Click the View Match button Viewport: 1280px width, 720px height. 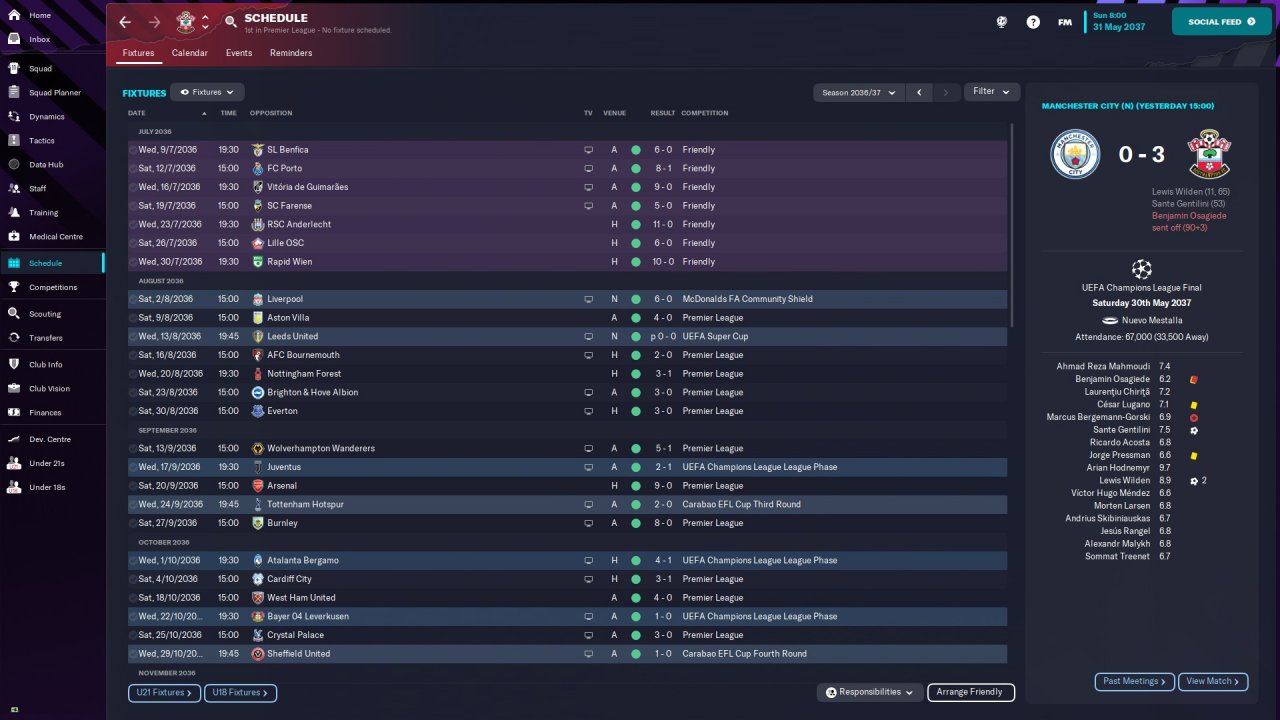(x=1213, y=681)
